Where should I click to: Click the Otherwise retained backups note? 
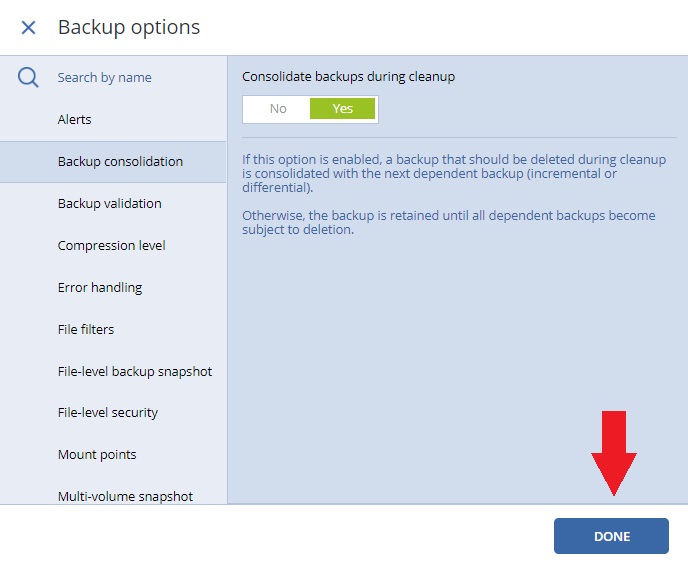tap(449, 222)
